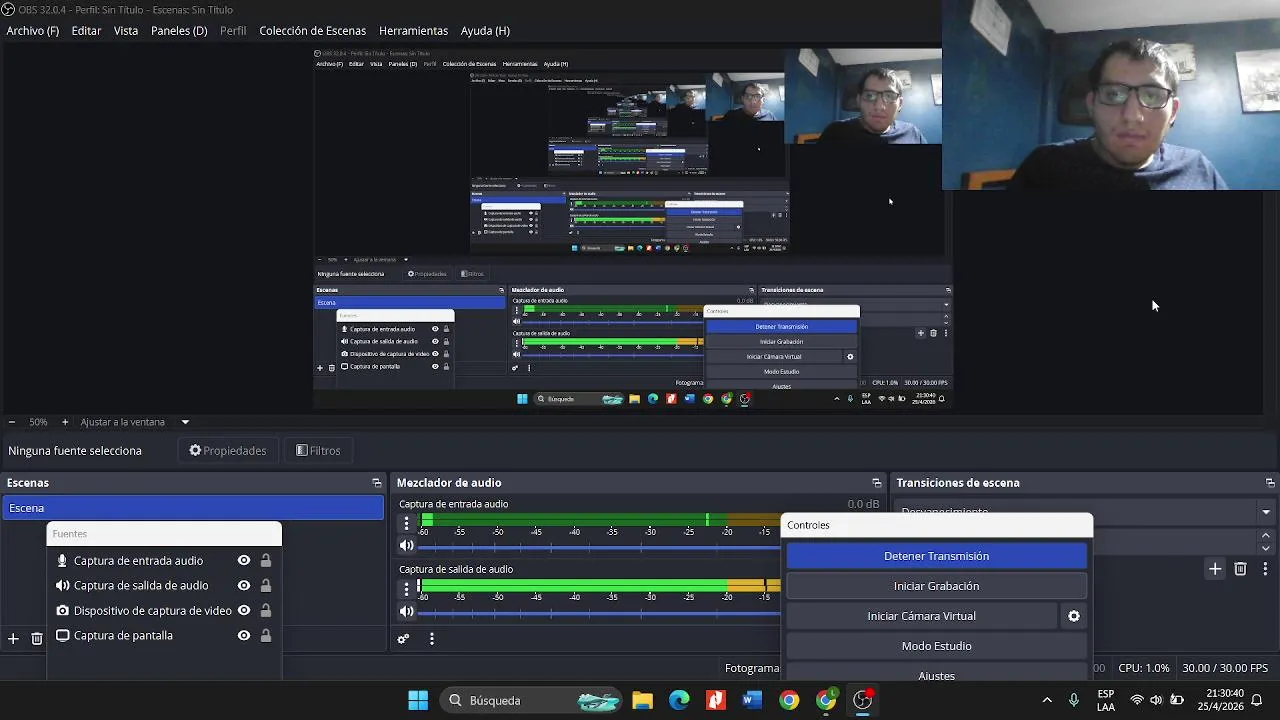1280x720 pixels.
Task: Click Detener Transmisión button
Action: pos(937,556)
